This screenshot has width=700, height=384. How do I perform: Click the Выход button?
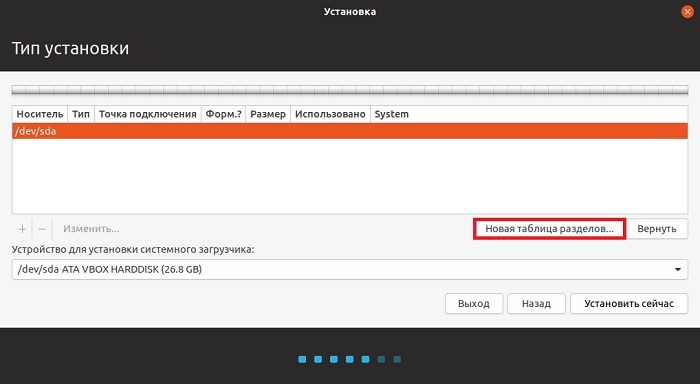tap(474, 304)
